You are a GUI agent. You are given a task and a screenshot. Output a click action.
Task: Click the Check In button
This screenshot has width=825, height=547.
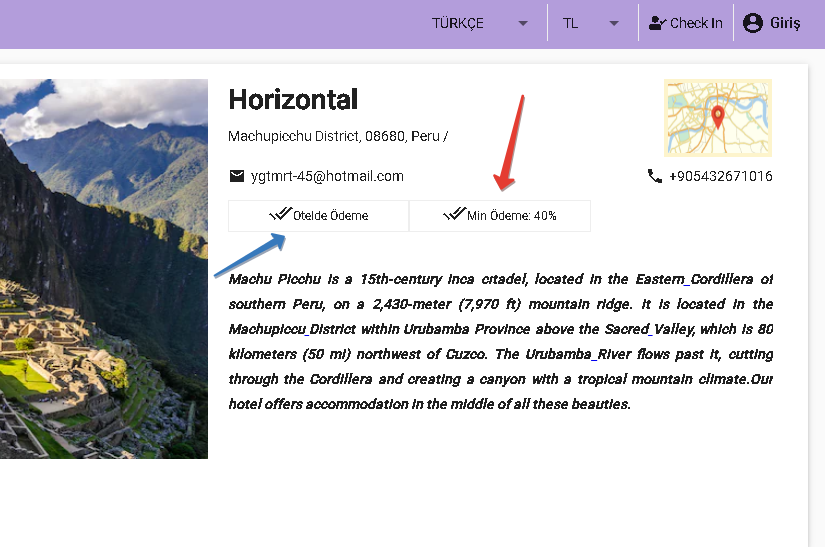point(686,23)
